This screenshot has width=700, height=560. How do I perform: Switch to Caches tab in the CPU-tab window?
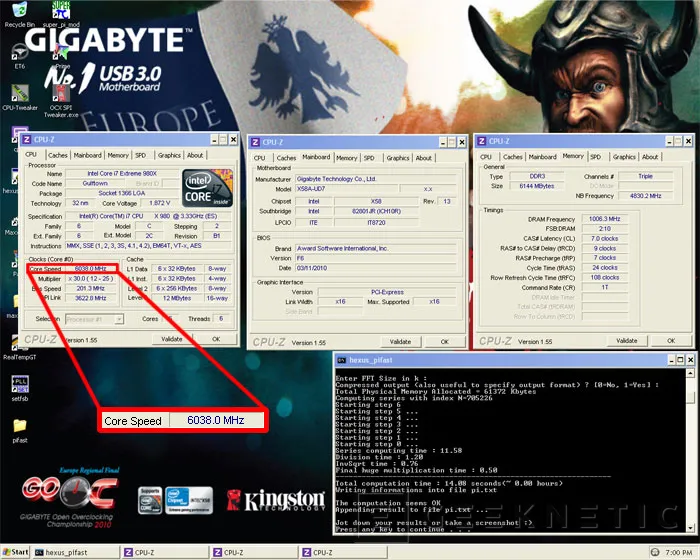coord(58,155)
